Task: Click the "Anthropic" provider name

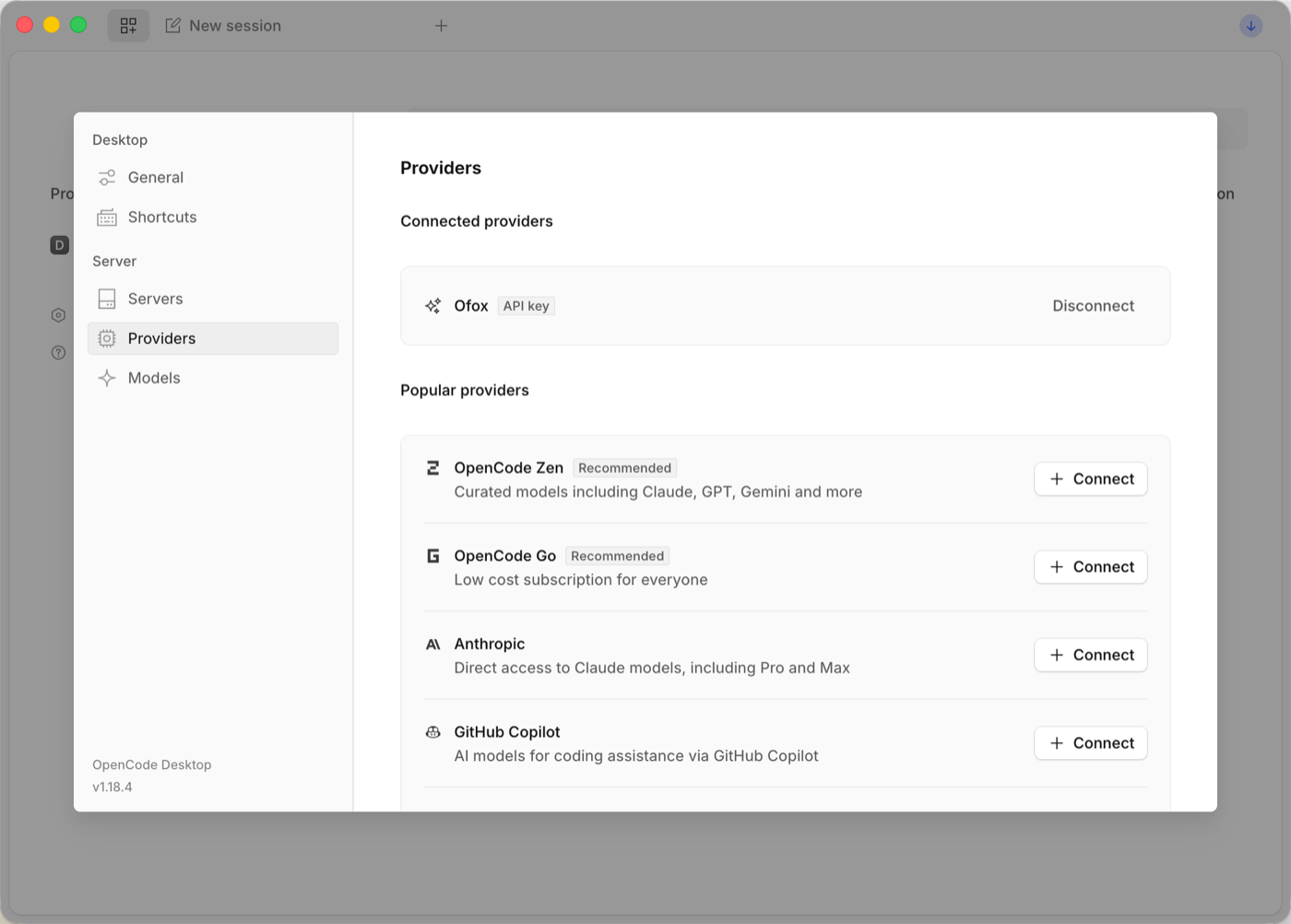Action: [x=490, y=644]
